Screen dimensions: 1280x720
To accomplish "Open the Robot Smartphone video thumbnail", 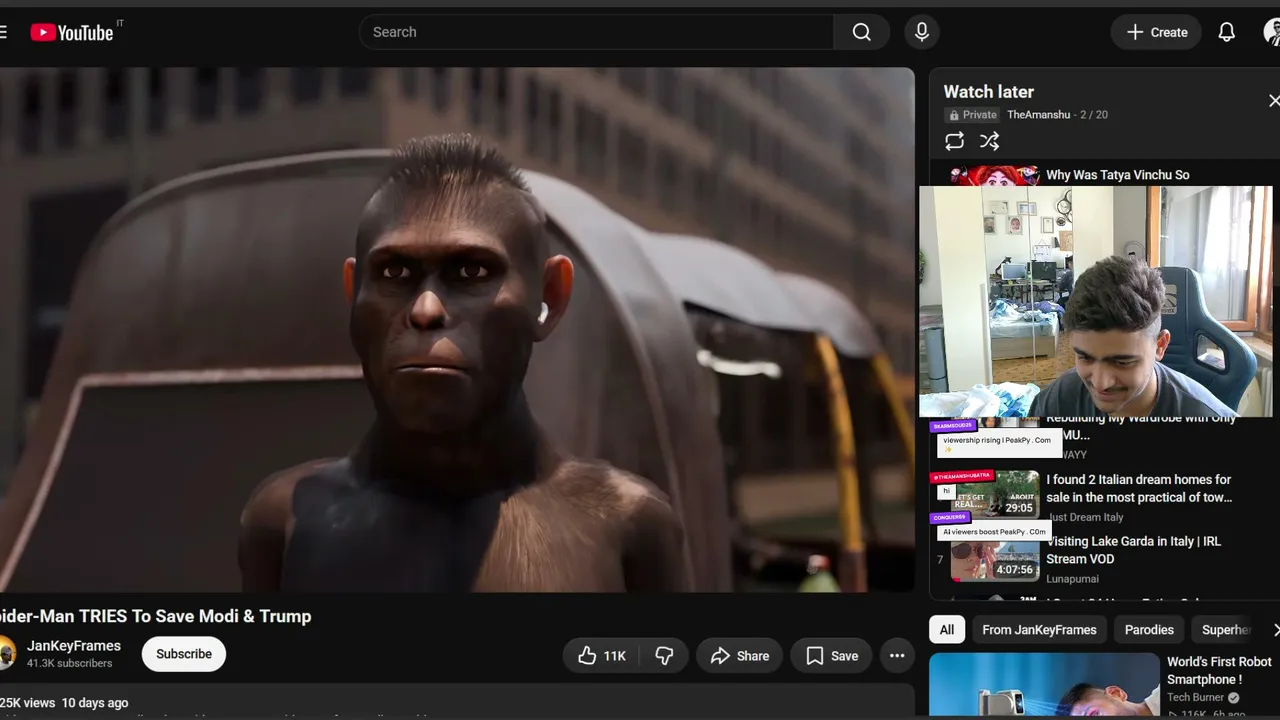I will (1043, 685).
